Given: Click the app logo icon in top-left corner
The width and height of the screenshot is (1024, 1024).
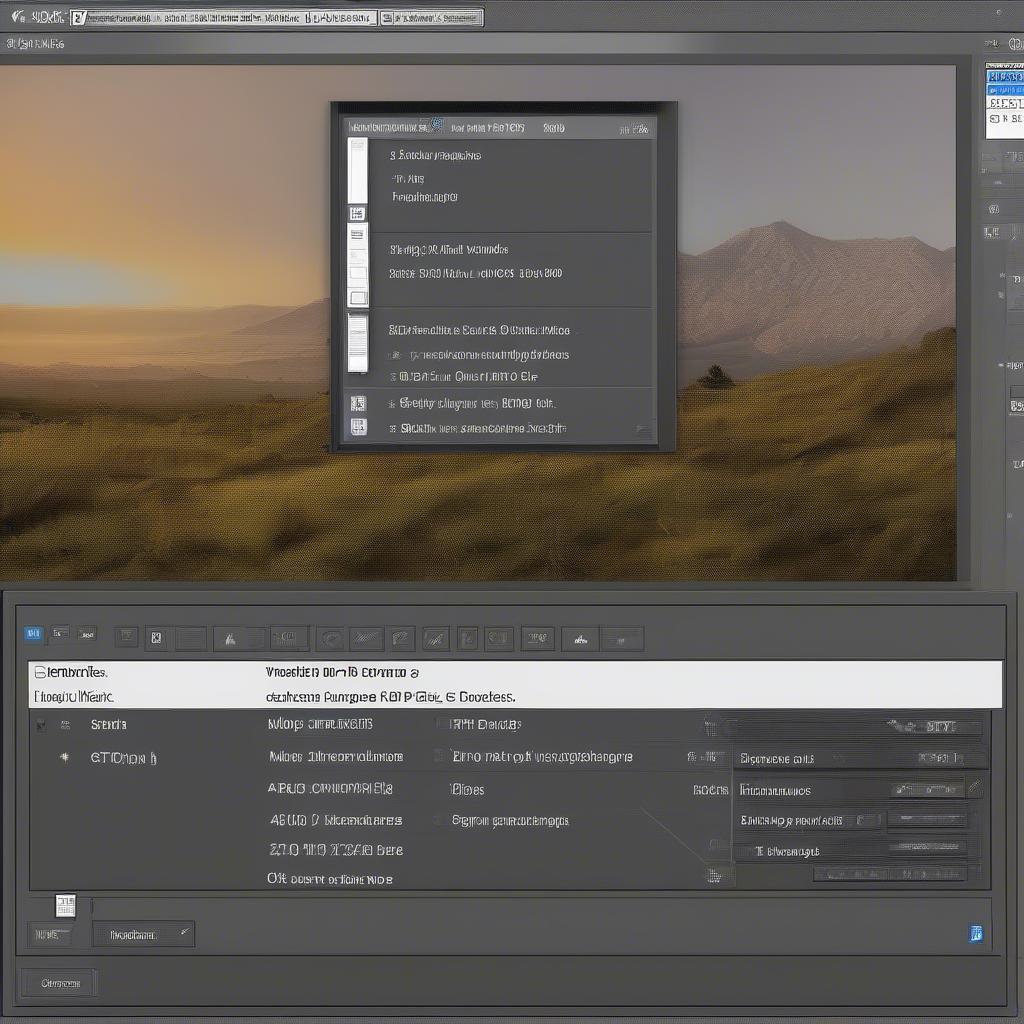Looking at the screenshot, I should (18, 16).
